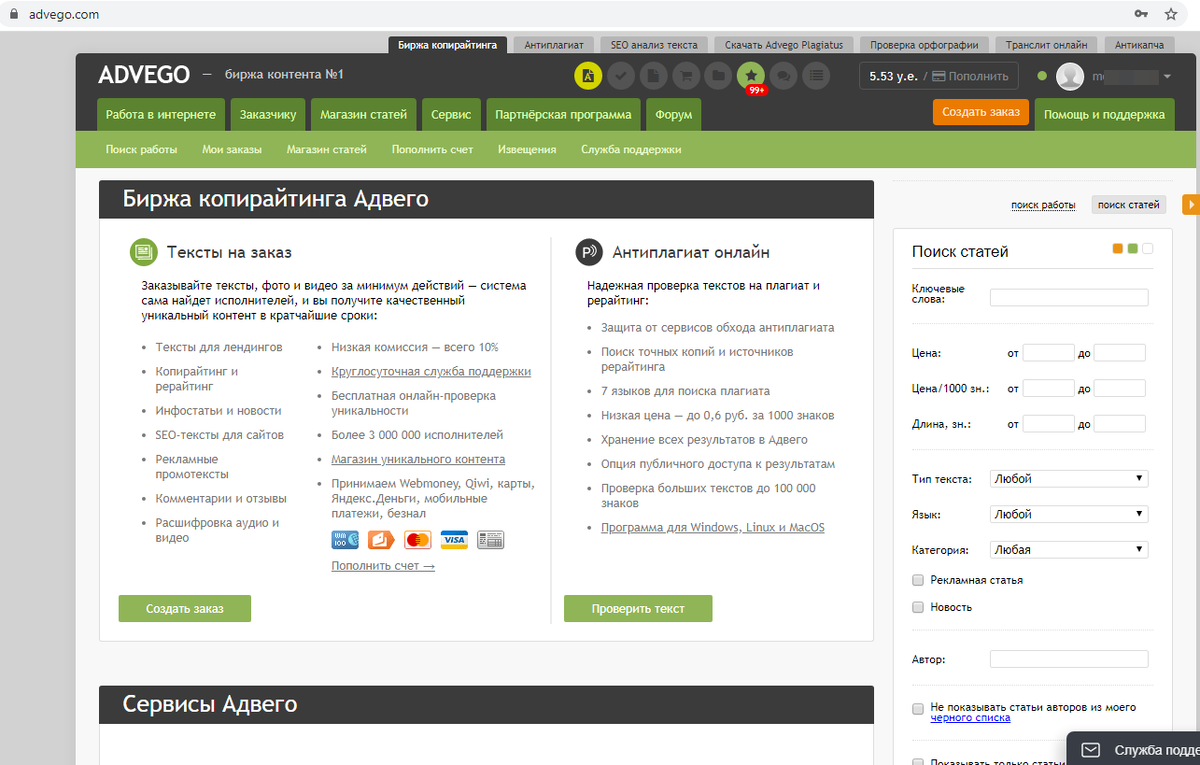Click the browser password key icon
The width and height of the screenshot is (1200, 765).
[1141, 14]
